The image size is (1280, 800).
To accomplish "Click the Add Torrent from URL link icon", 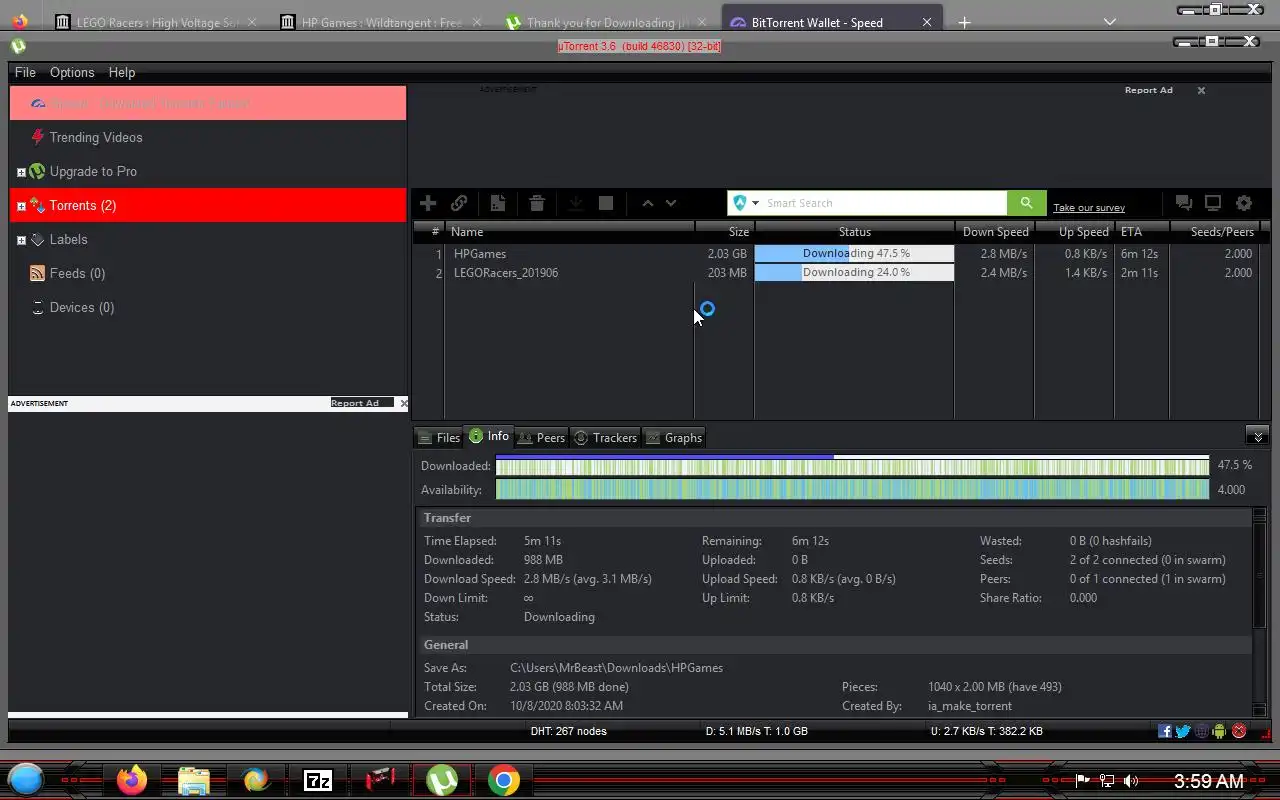I will (x=459, y=203).
